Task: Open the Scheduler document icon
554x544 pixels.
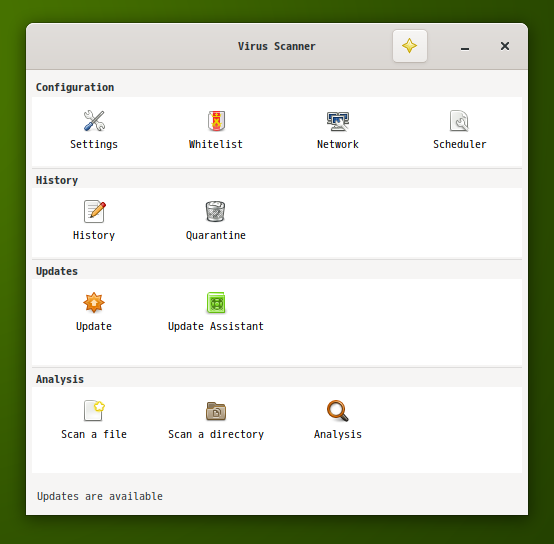Action: pos(459,121)
